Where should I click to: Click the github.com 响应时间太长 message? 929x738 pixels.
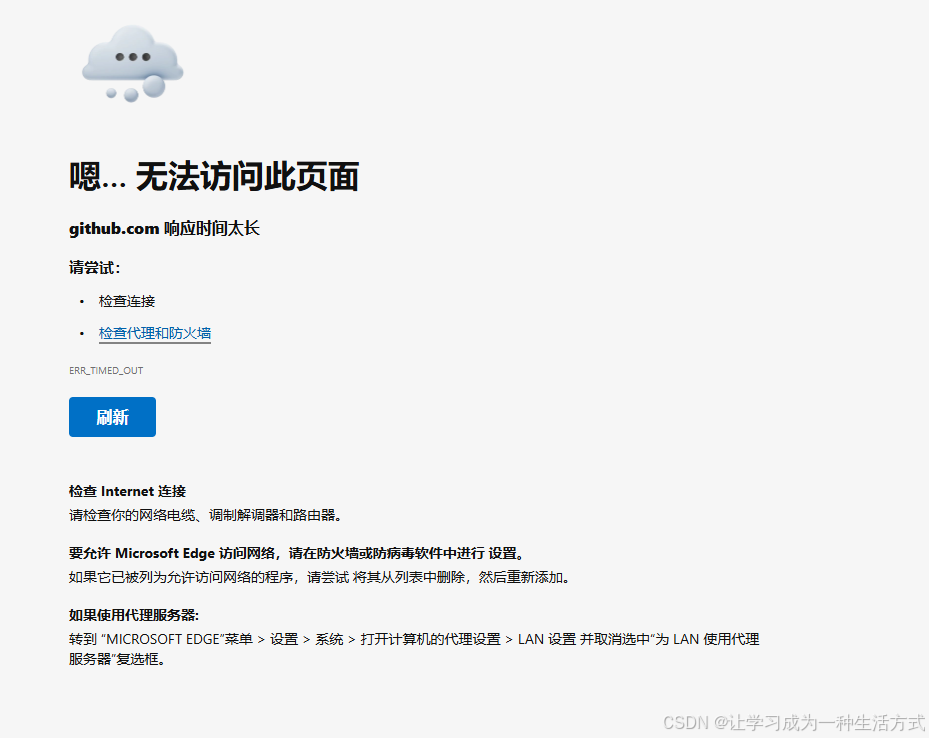tap(164, 229)
